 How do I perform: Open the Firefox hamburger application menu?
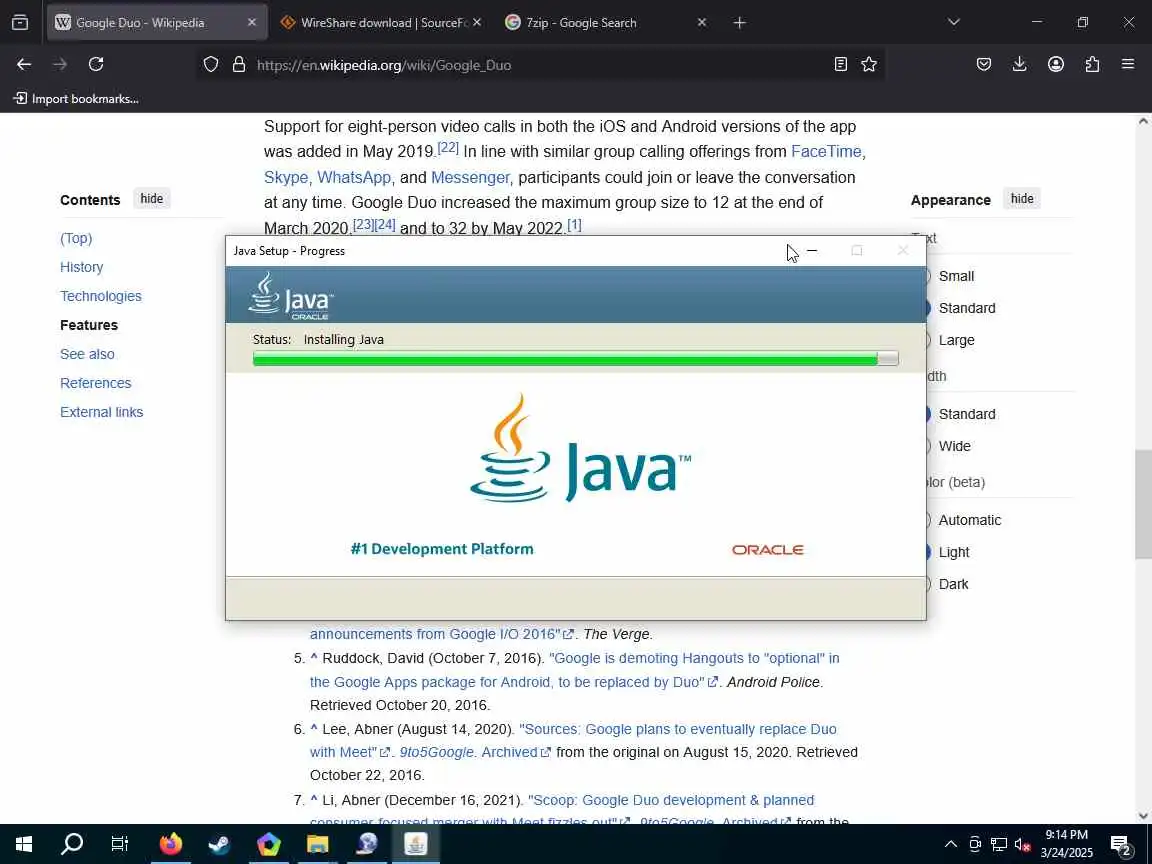[1128, 65]
